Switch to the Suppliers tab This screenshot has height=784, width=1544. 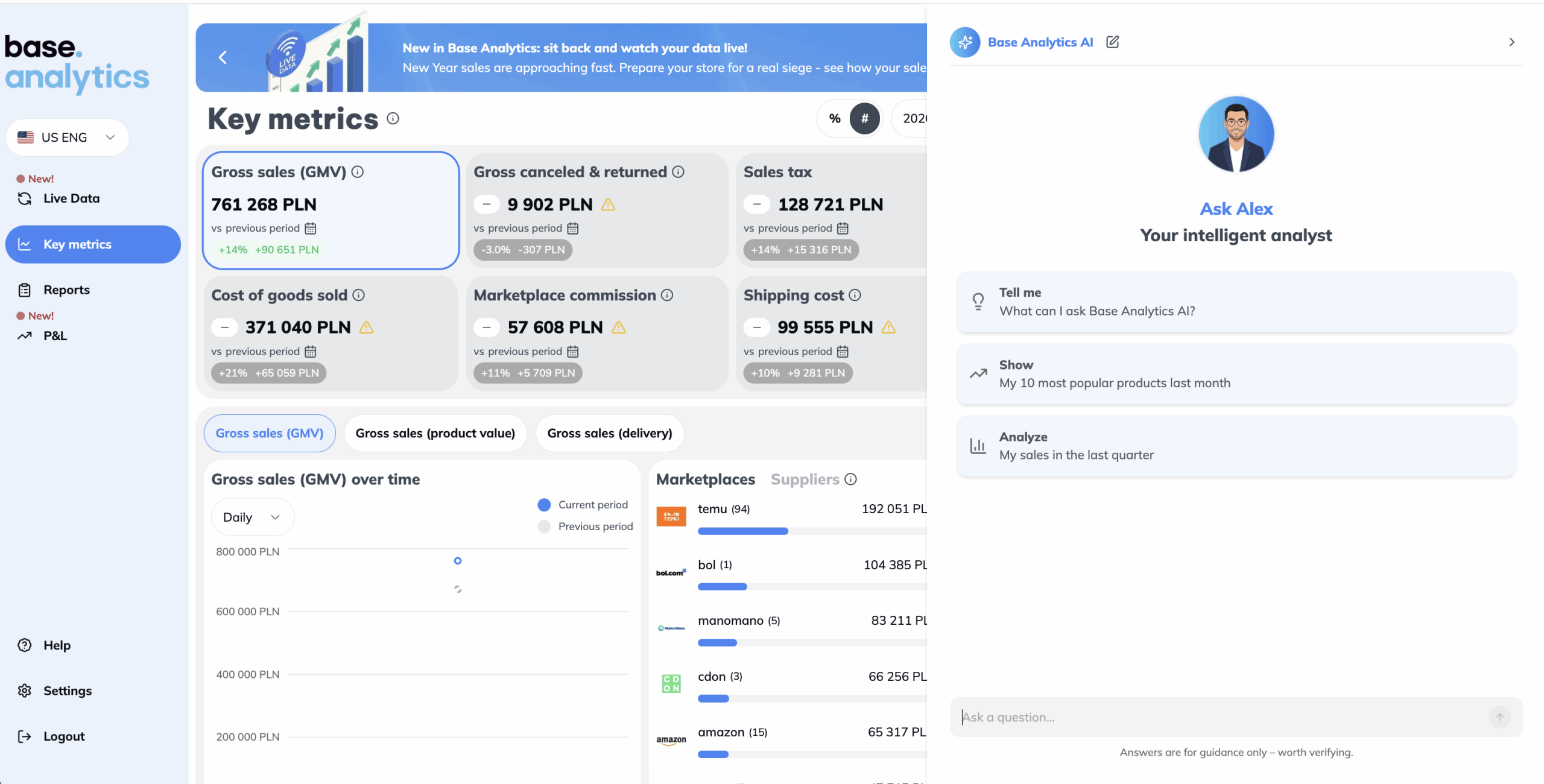click(805, 479)
